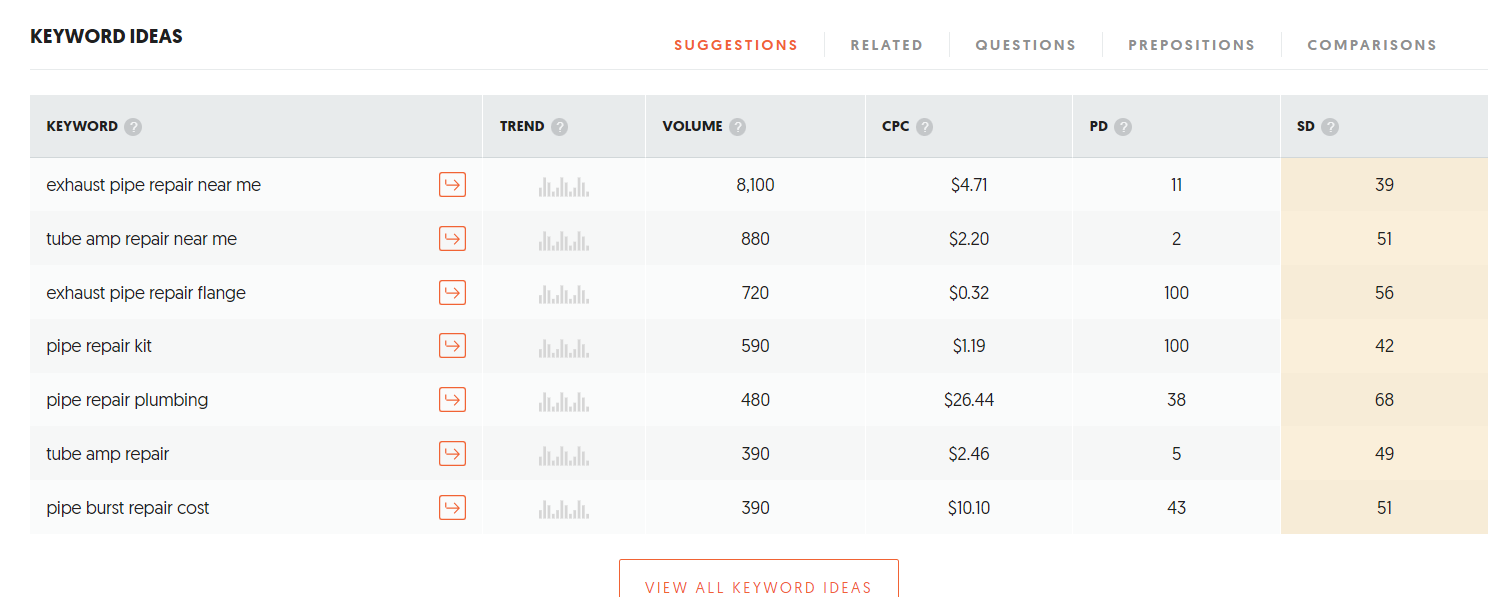Image resolution: width=1505 pixels, height=597 pixels.
Task: Switch to the Related tab
Action: click(x=886, y=45)
